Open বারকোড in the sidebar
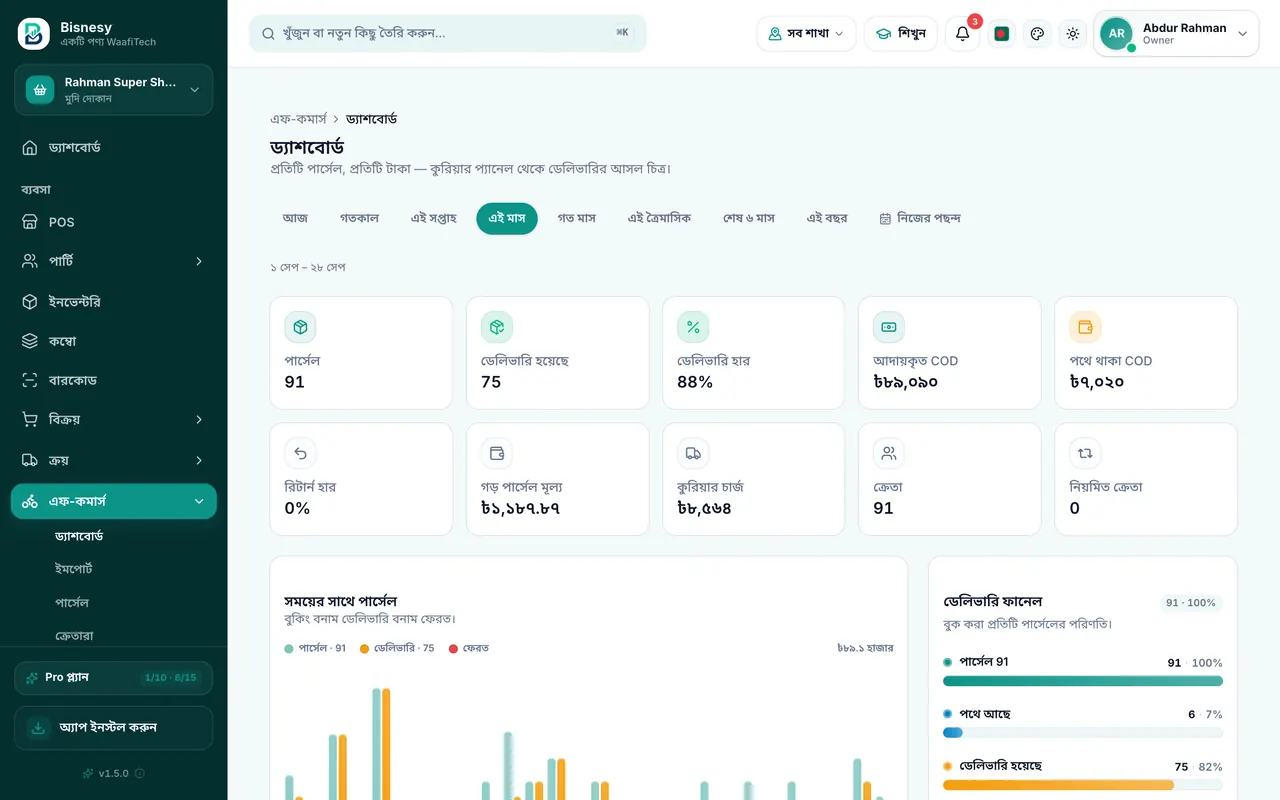The width and height of the screenshot is (1280, 800). point(113,380)
